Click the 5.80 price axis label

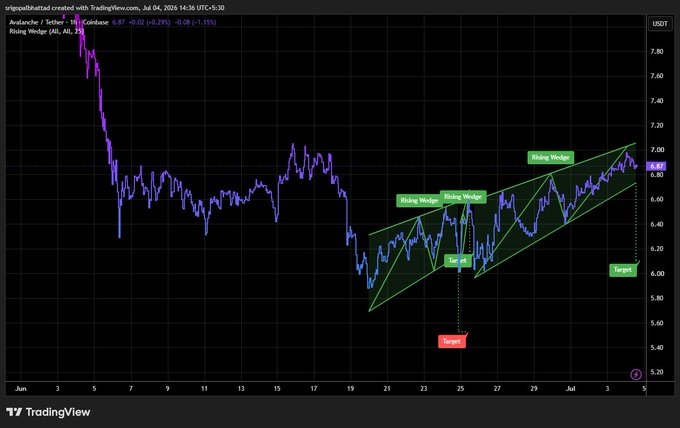point(657,298)
